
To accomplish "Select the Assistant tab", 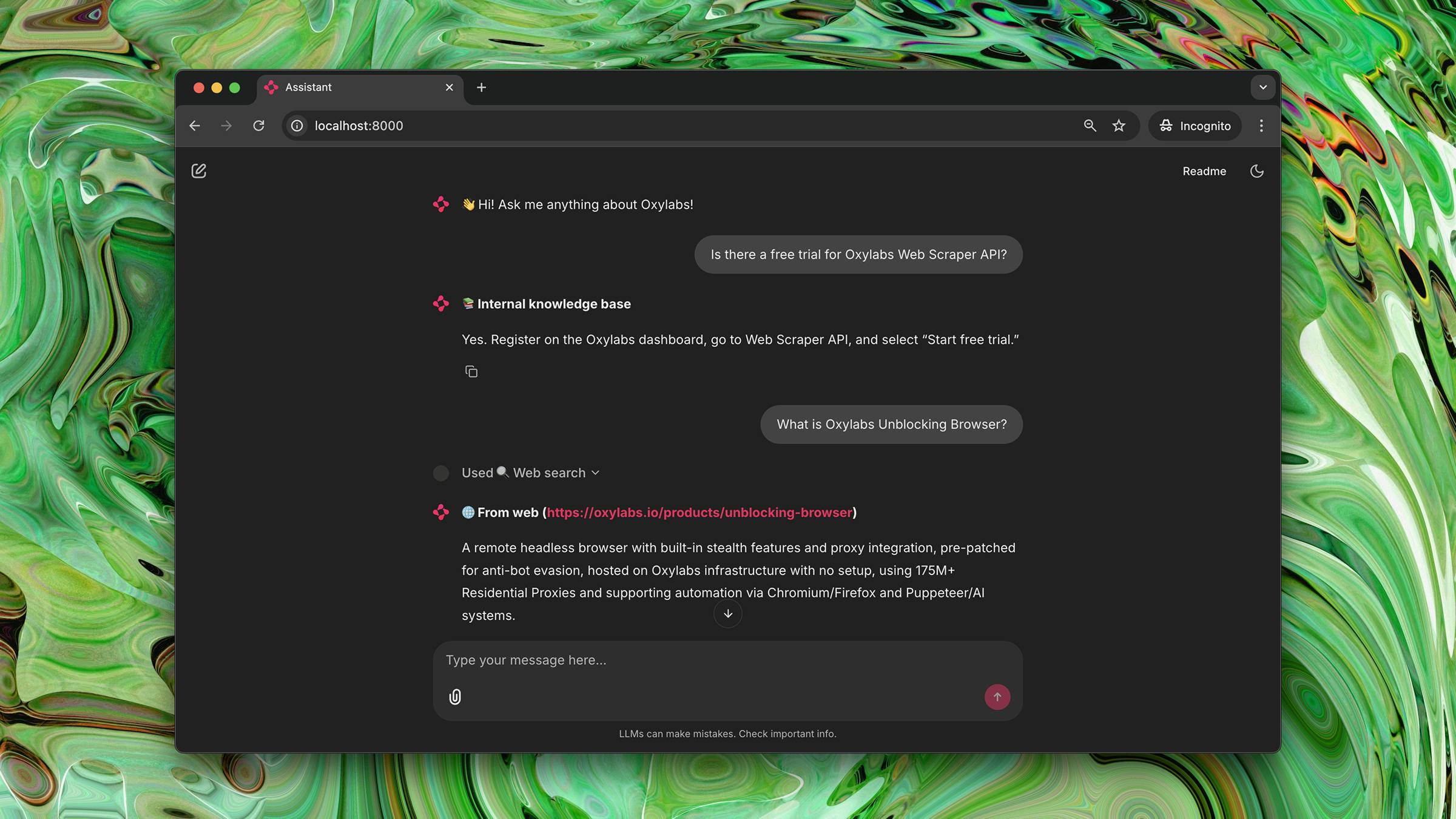I will [352, 87].
